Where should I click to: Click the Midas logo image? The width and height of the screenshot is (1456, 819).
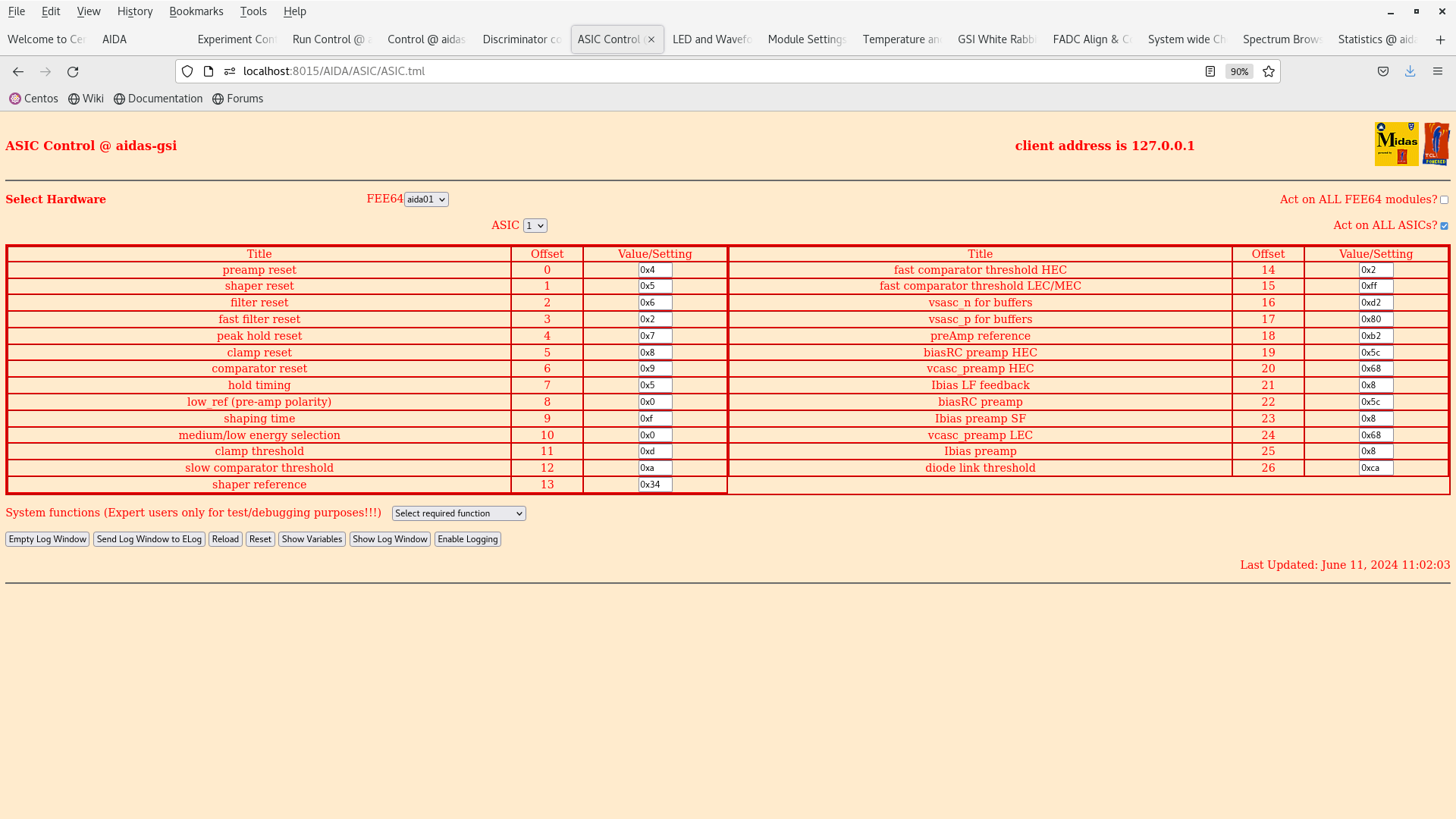(1396, 144)
